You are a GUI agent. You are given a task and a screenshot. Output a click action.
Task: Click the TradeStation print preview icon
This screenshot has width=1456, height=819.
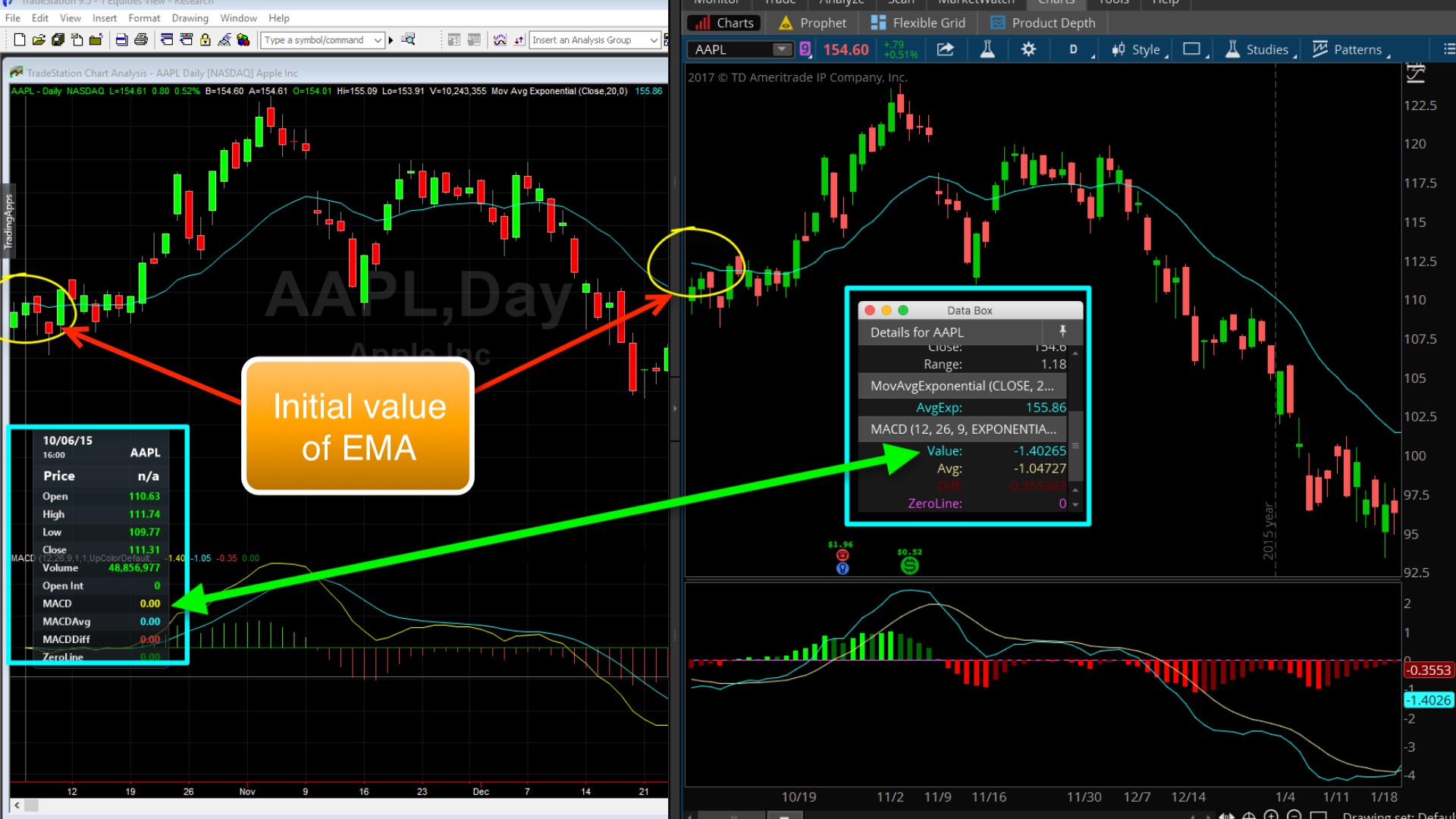coord(121,40)
